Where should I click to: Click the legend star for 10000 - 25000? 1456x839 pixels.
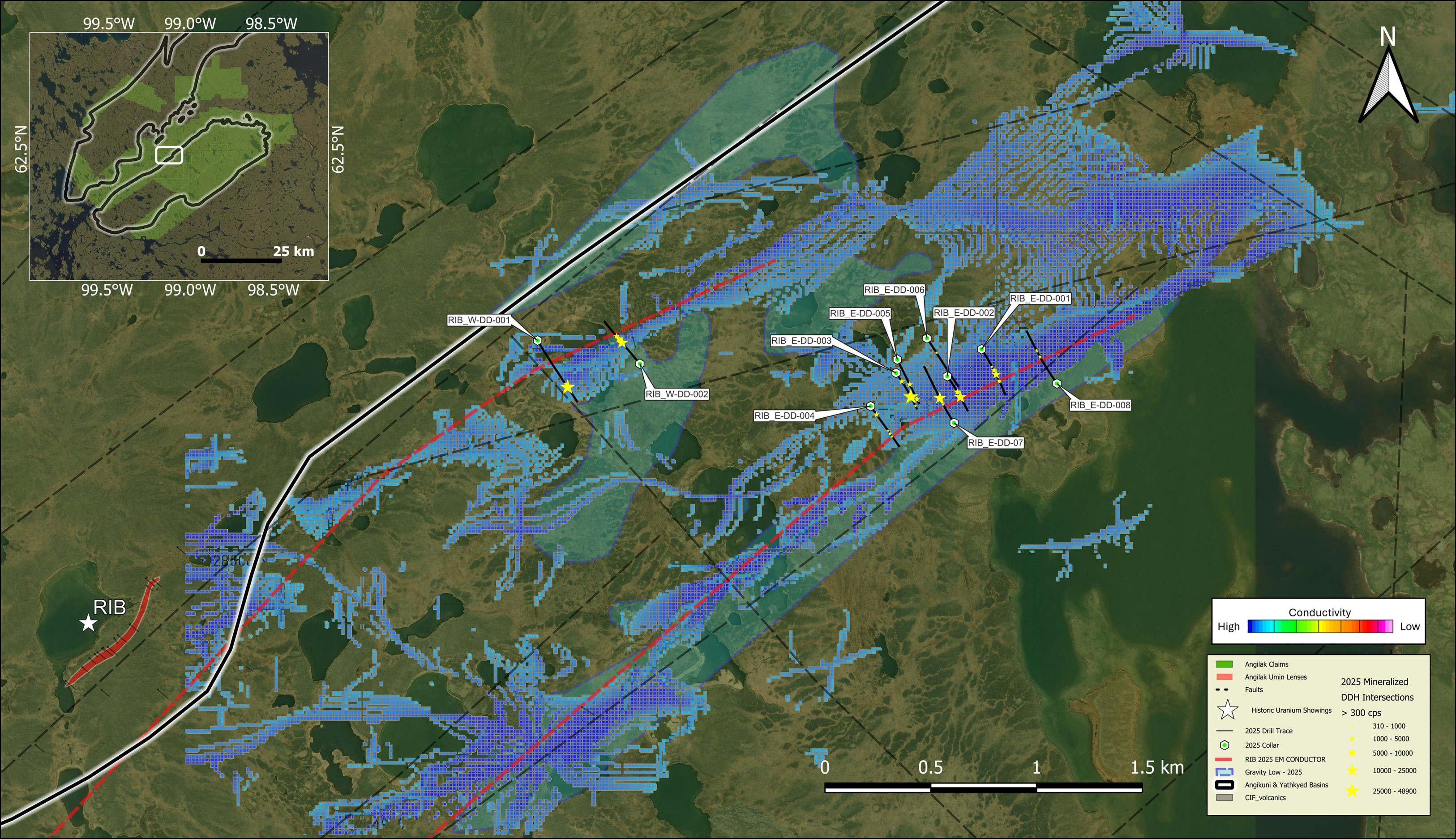[1352, 771]
